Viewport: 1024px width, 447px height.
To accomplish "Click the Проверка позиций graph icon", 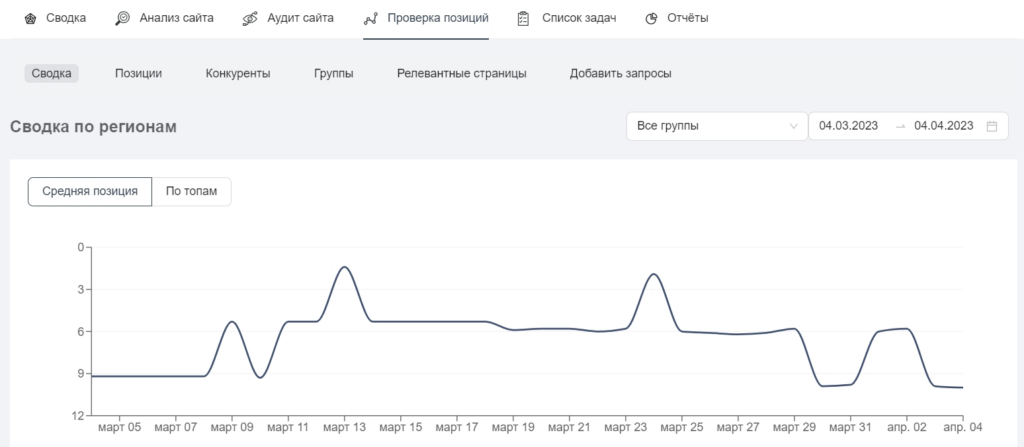I will (371, 18).
